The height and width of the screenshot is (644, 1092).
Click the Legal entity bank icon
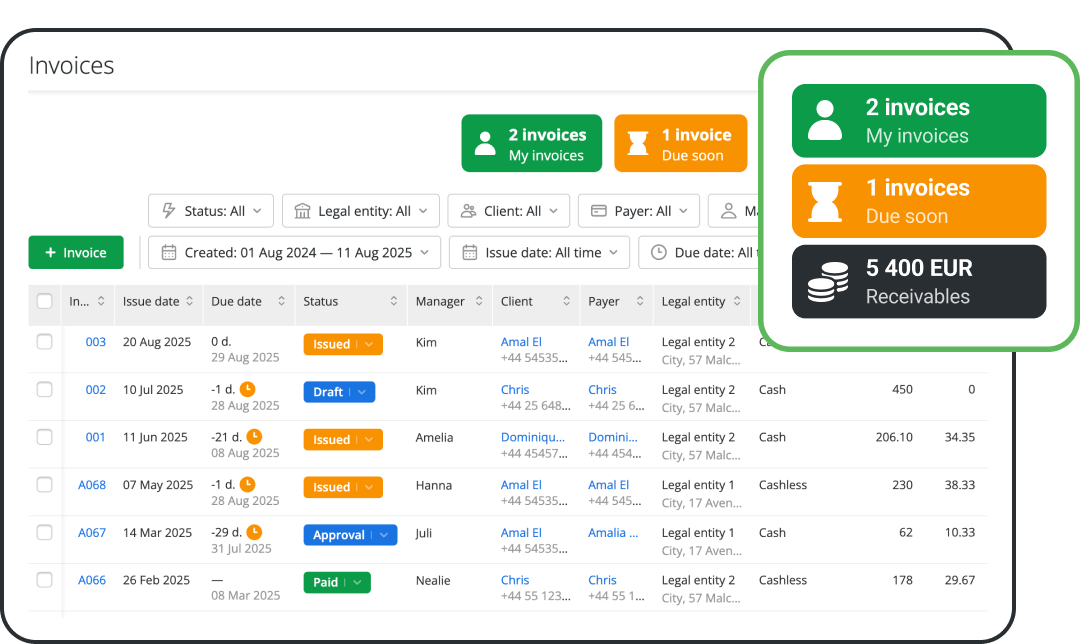pos(303,210)
